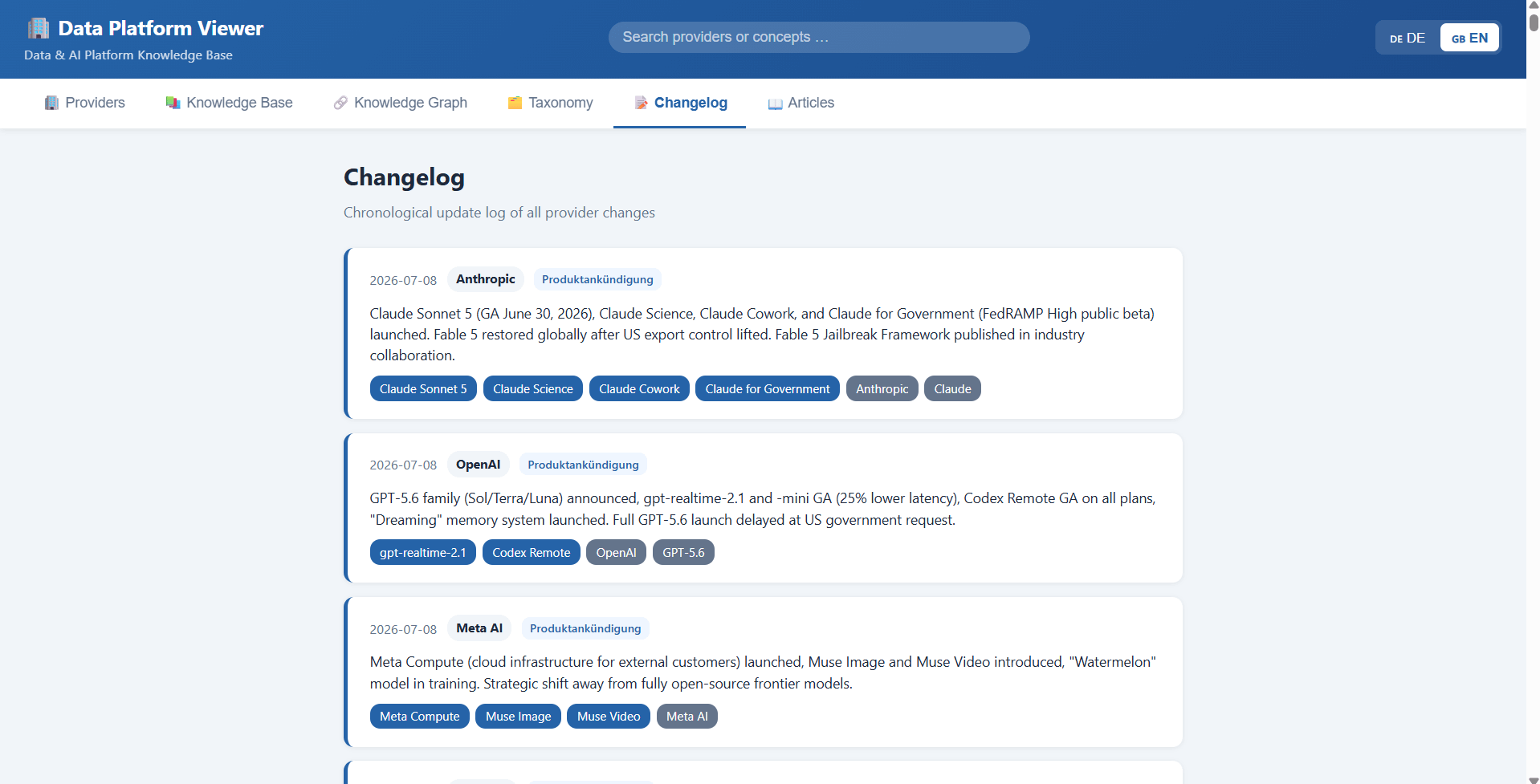Click the gray Anthropic tag

(882, 389)
